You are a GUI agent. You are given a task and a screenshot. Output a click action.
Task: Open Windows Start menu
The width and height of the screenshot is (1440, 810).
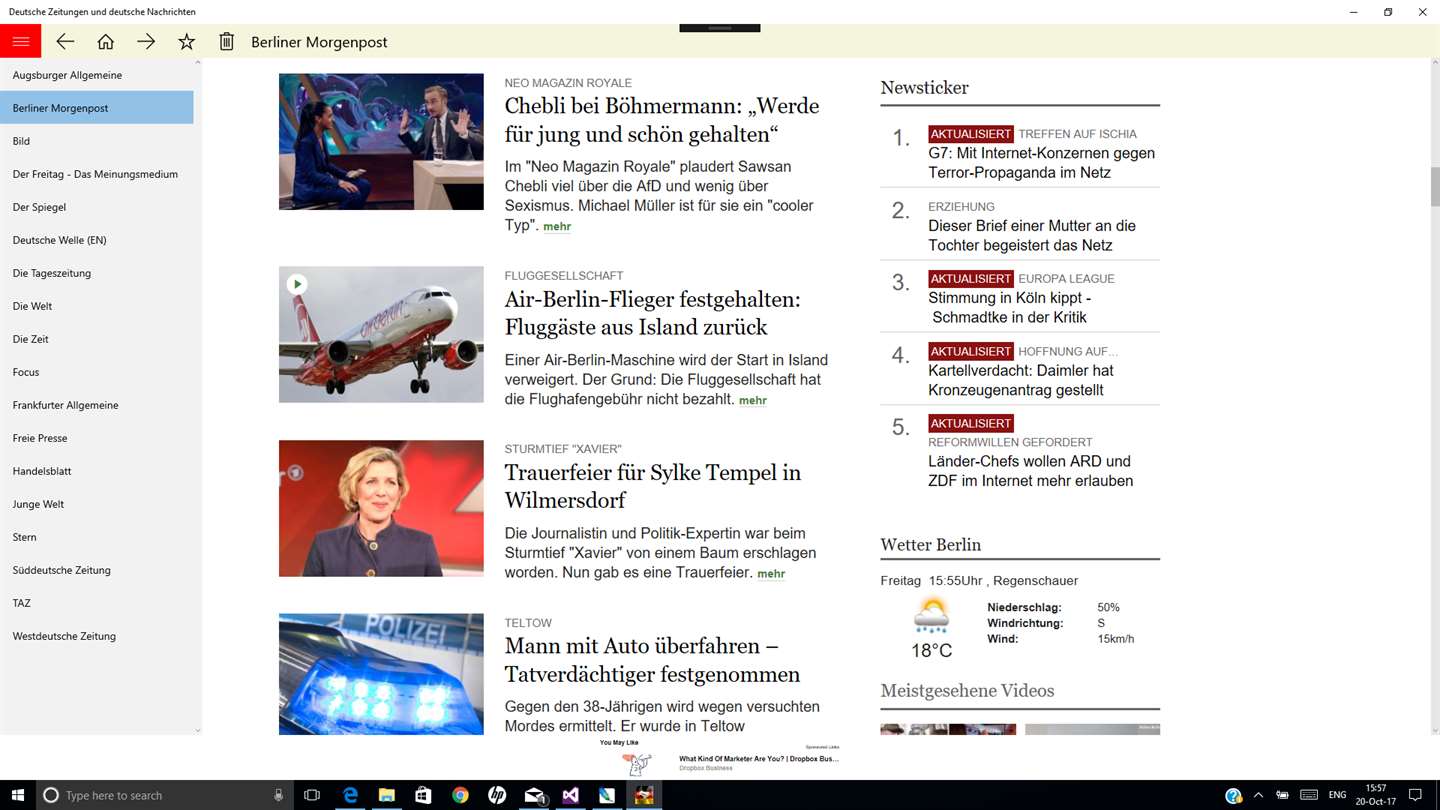[18, 795]
